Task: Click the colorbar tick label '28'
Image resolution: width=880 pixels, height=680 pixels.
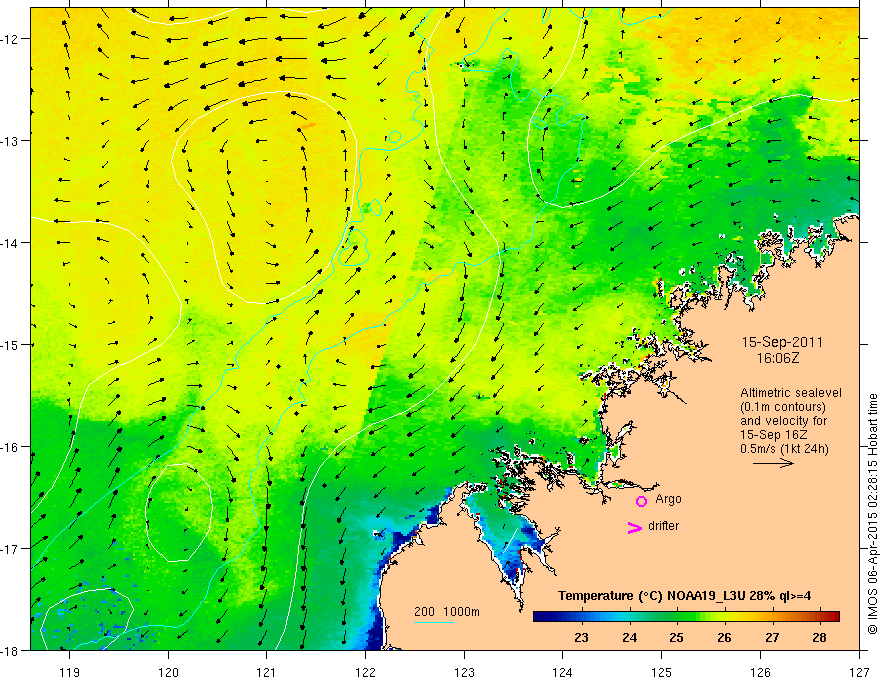Action: click(819, 637)
